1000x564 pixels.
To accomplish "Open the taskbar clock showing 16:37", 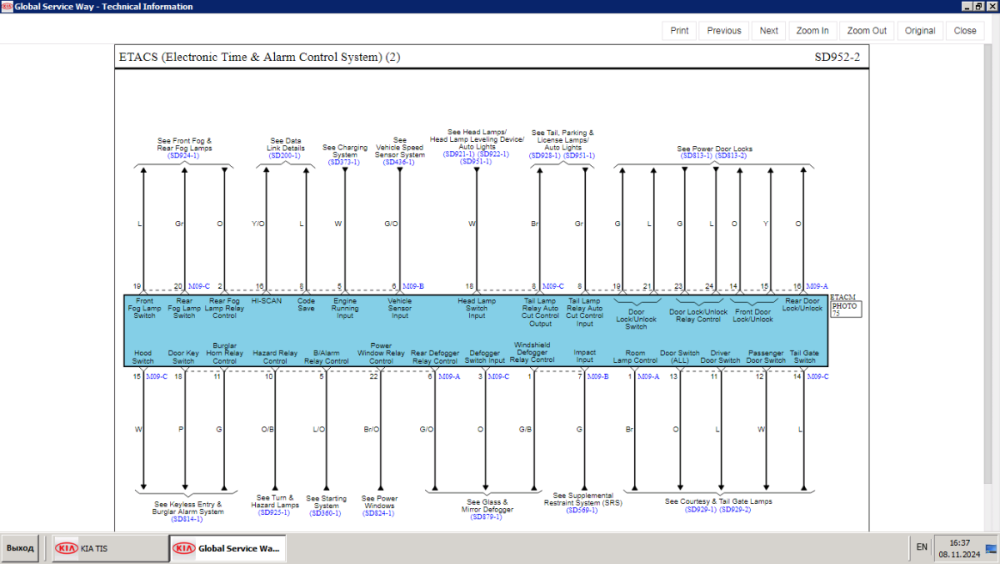I will [x=959, y=549].
